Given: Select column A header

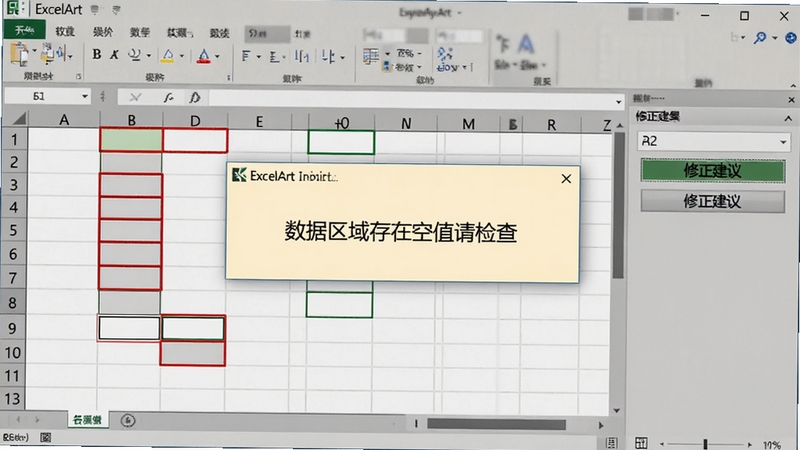Looking at the screenshot, I should pos(64,120).
